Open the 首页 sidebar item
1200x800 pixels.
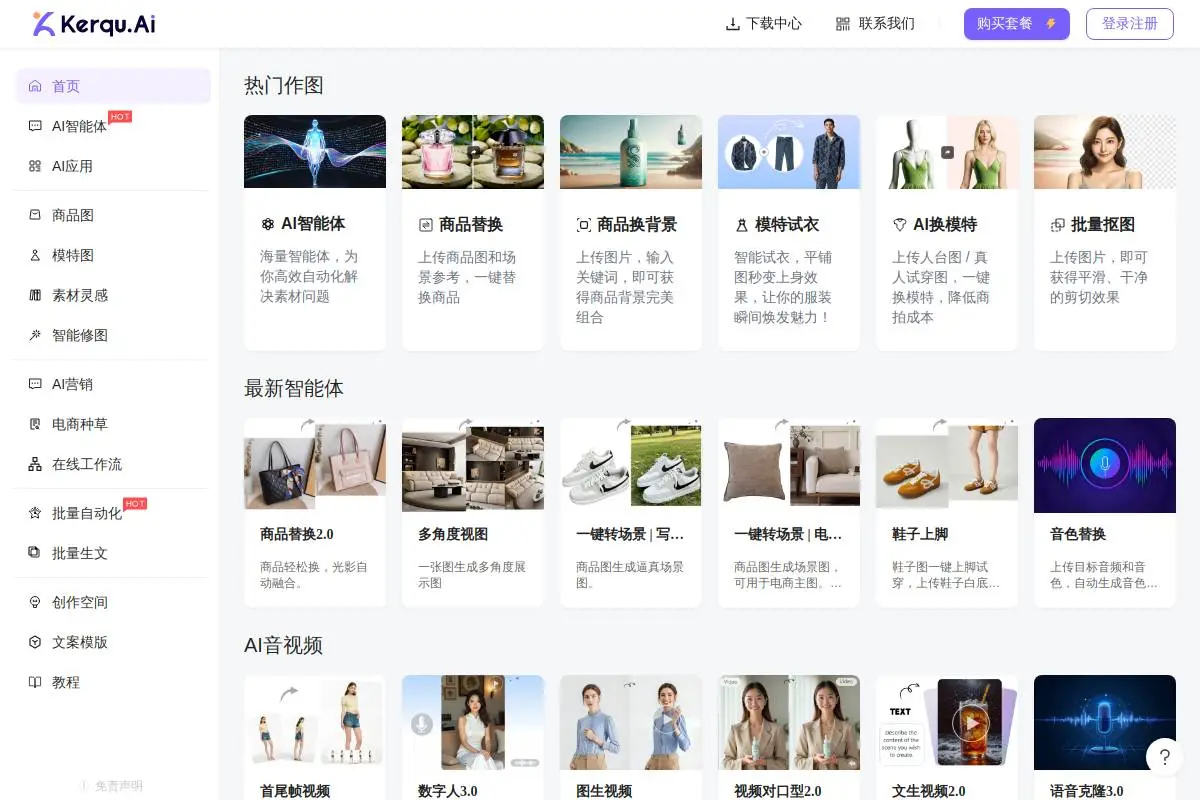[x=113, y=86]
